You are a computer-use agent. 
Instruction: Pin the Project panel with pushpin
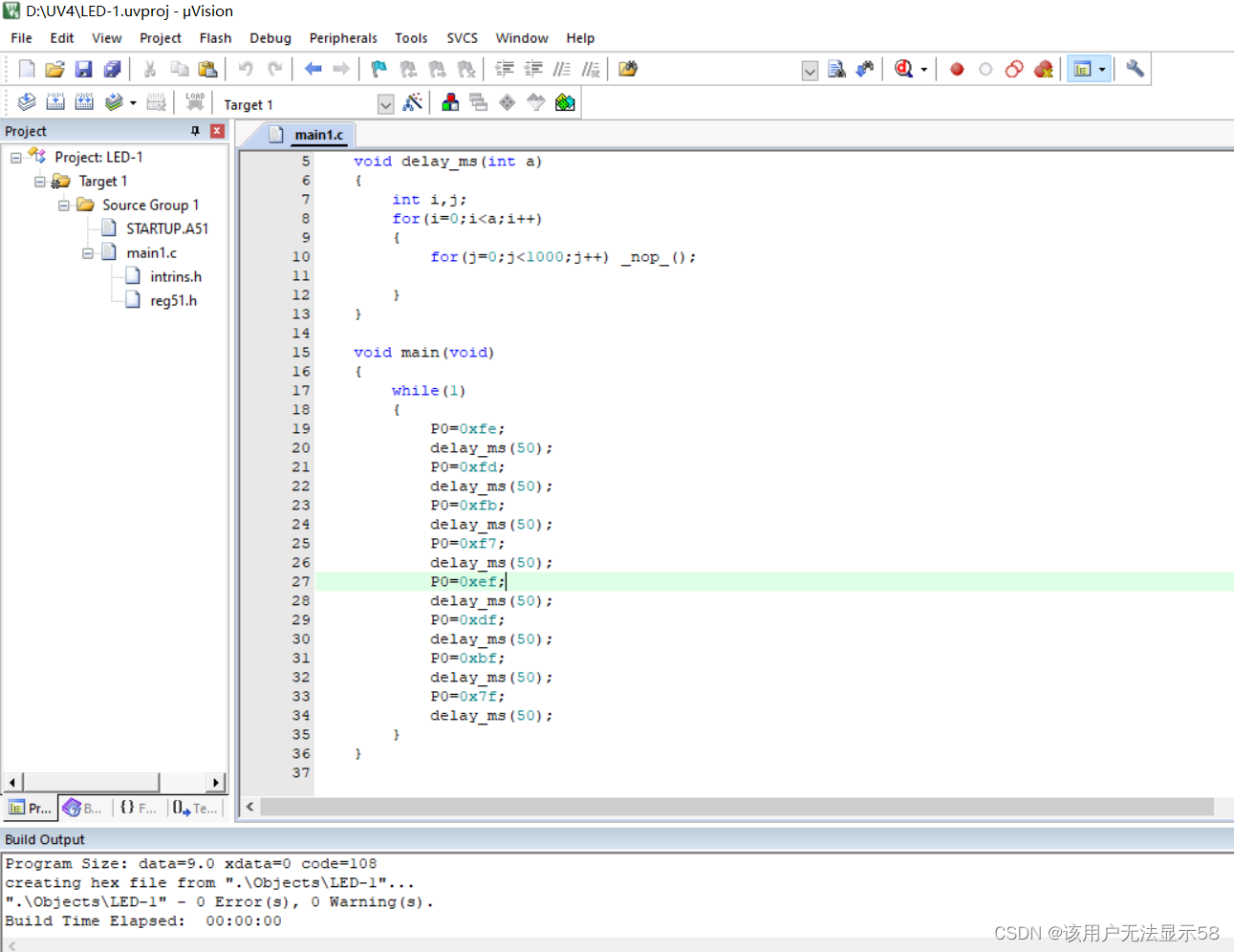195,131
